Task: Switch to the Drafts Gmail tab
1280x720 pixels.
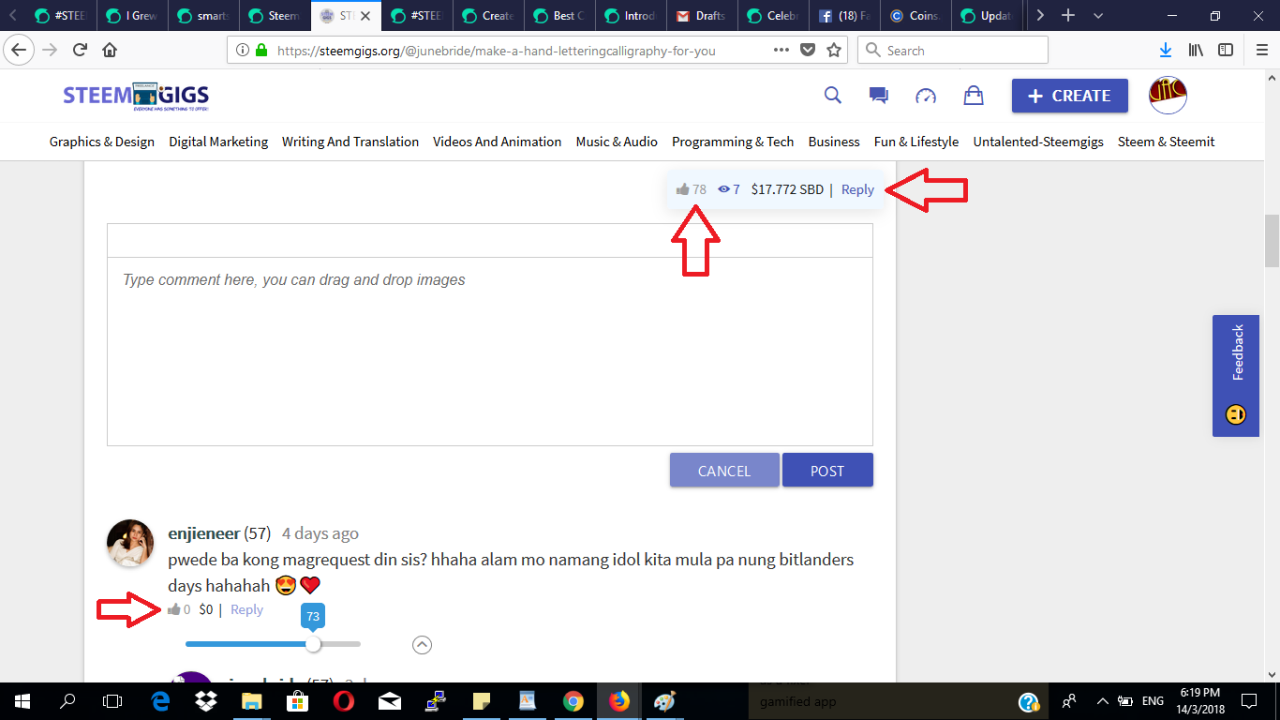Action: pyautogui.click(x=702, y=16)
